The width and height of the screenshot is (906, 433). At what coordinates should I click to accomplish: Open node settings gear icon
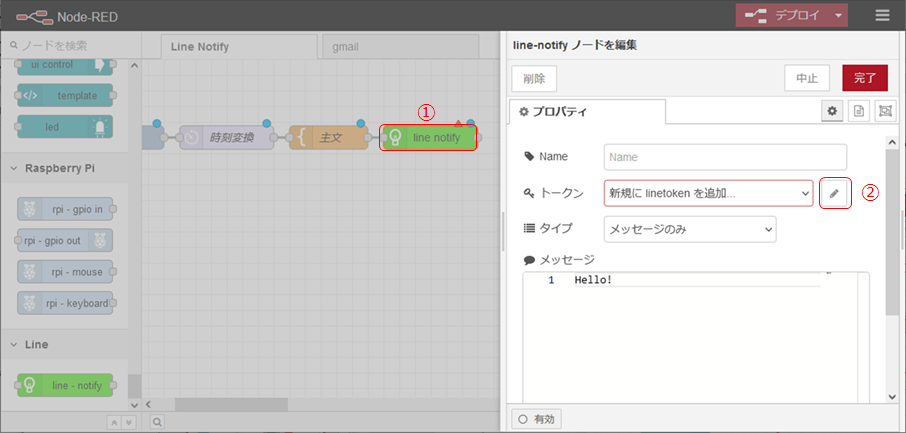(832, 112)
